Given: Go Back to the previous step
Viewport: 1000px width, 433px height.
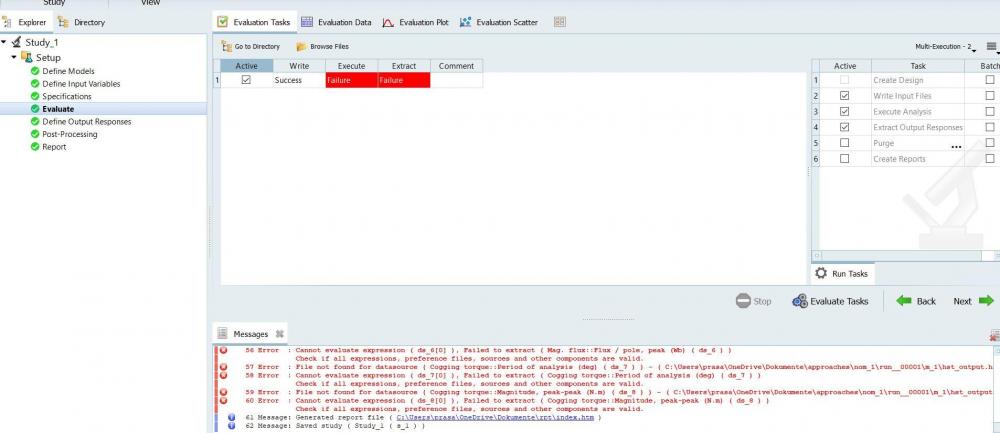Looking at the screenshot, I should click(x=916, y=301).
